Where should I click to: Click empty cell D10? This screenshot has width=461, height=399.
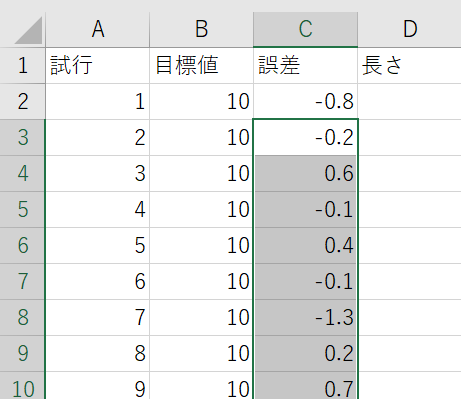point(410,386)
